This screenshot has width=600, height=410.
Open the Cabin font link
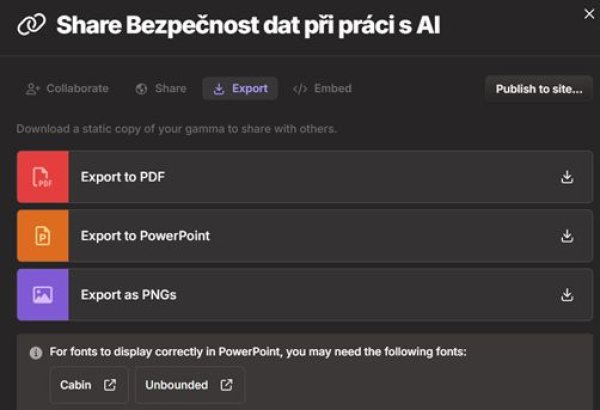(89, 385)
